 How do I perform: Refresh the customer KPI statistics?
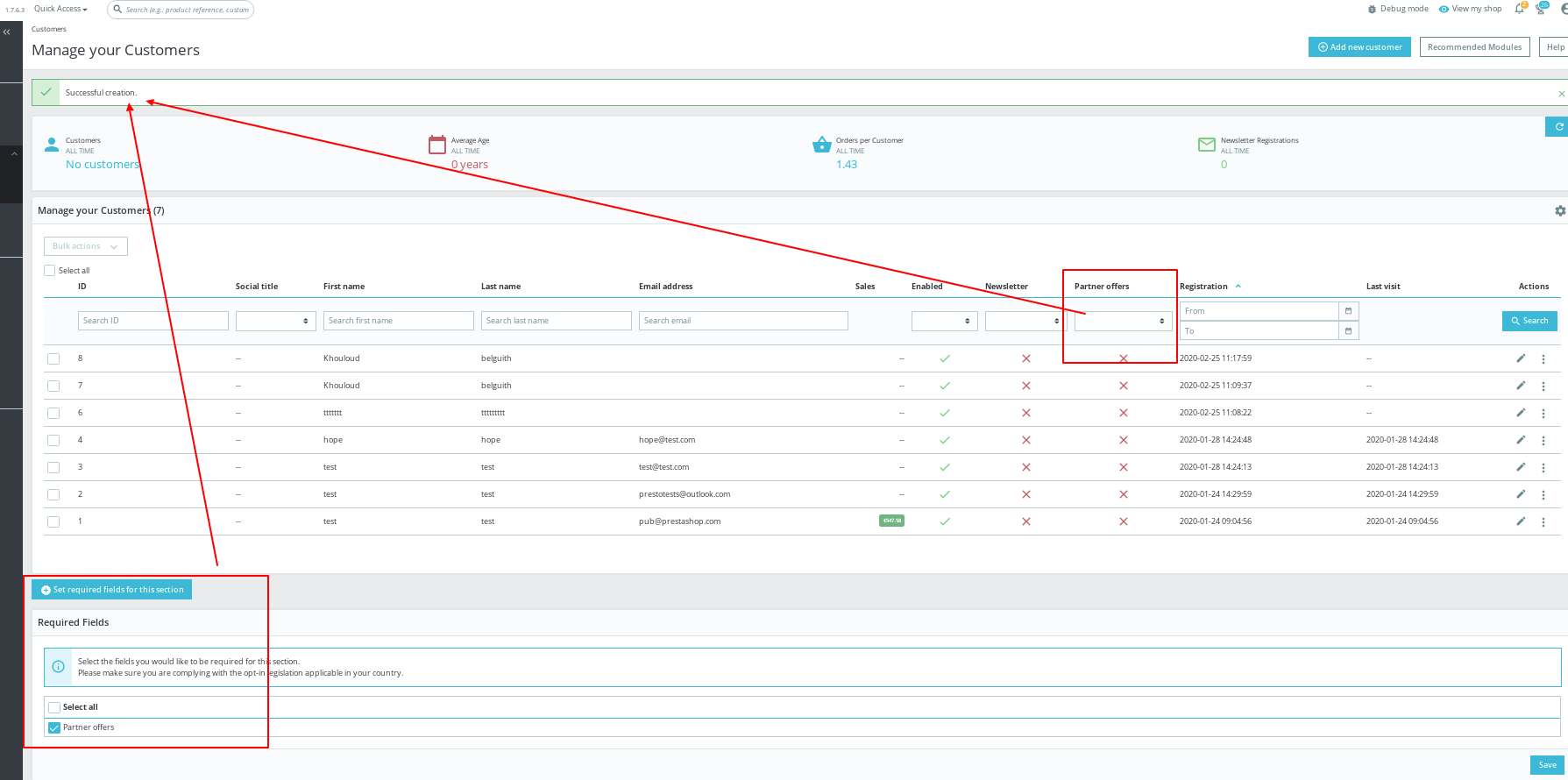[x=1558, y=126]
